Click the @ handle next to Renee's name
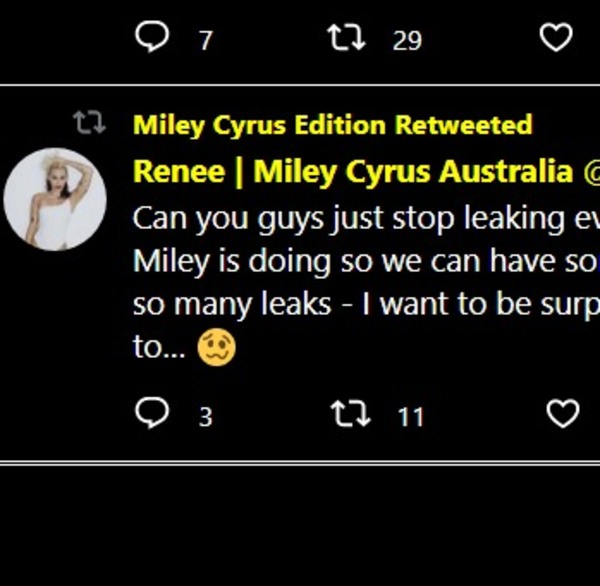 (592, 171)
